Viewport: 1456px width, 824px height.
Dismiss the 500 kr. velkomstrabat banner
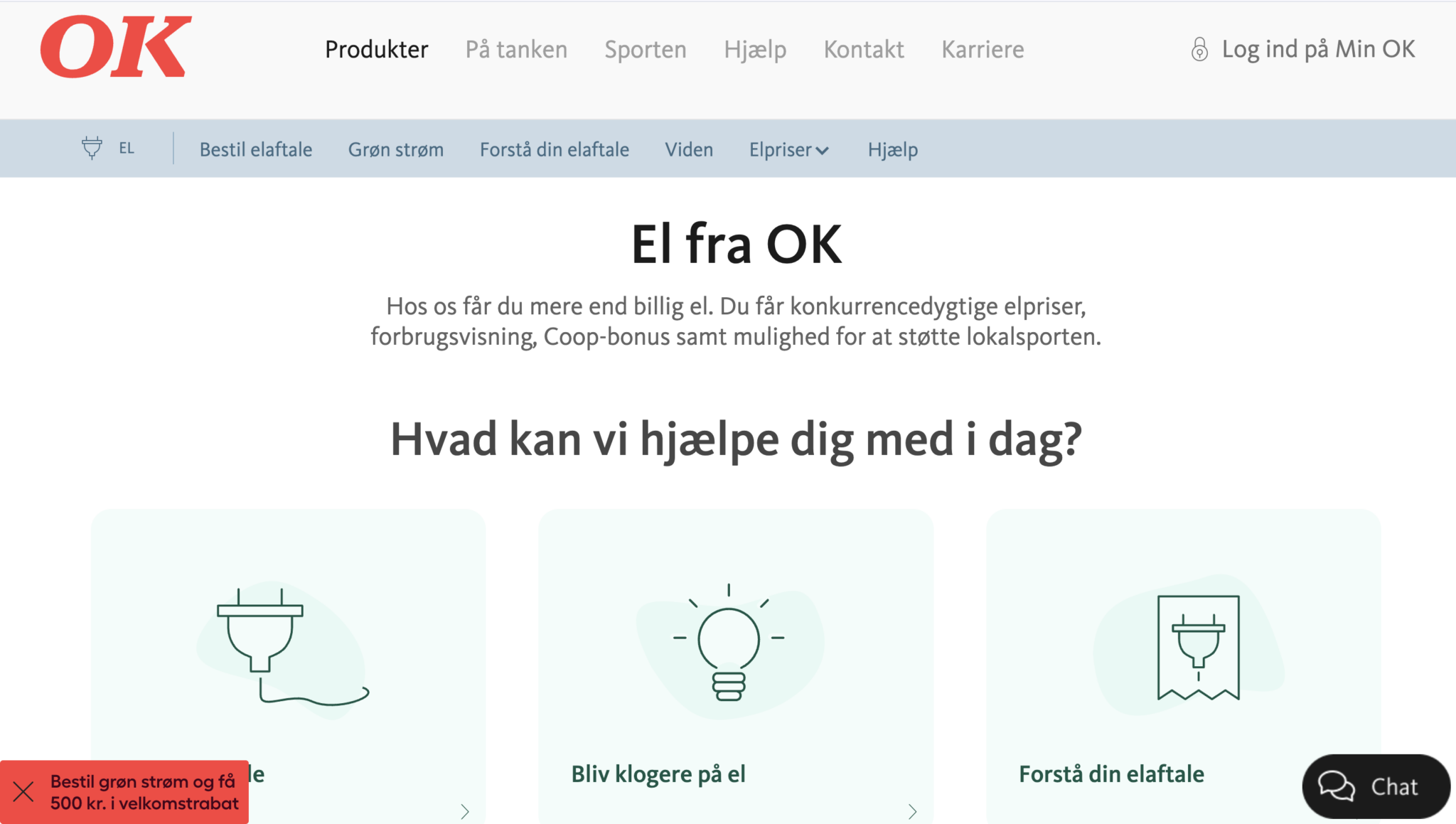point(25,789)
